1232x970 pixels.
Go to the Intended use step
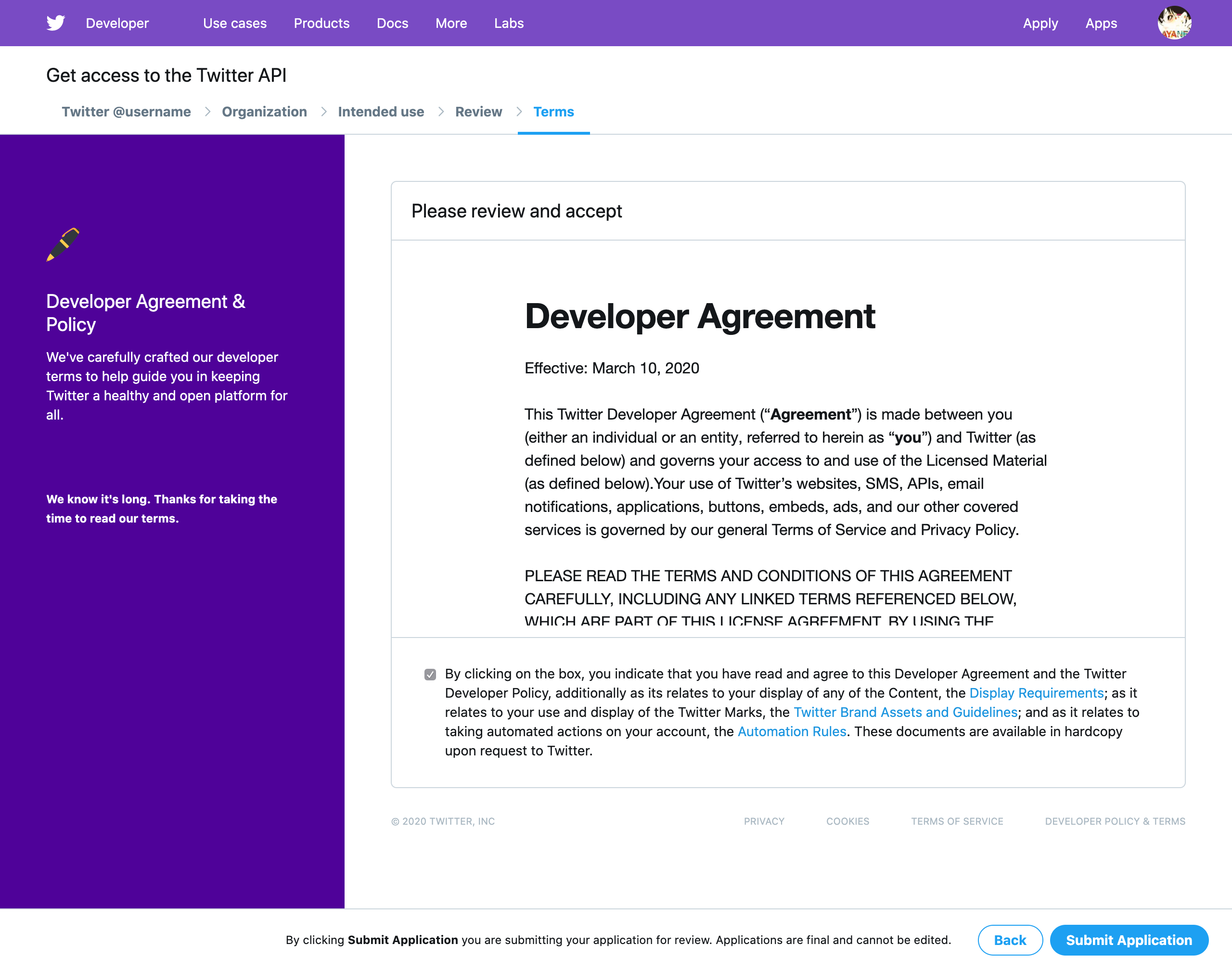381,112
